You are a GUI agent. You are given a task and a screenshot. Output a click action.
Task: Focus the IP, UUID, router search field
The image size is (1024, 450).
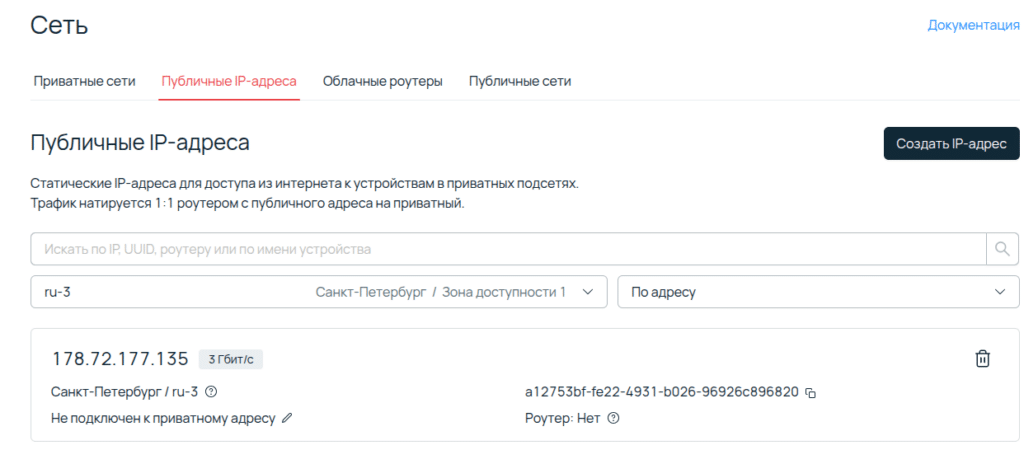[508, 249]
